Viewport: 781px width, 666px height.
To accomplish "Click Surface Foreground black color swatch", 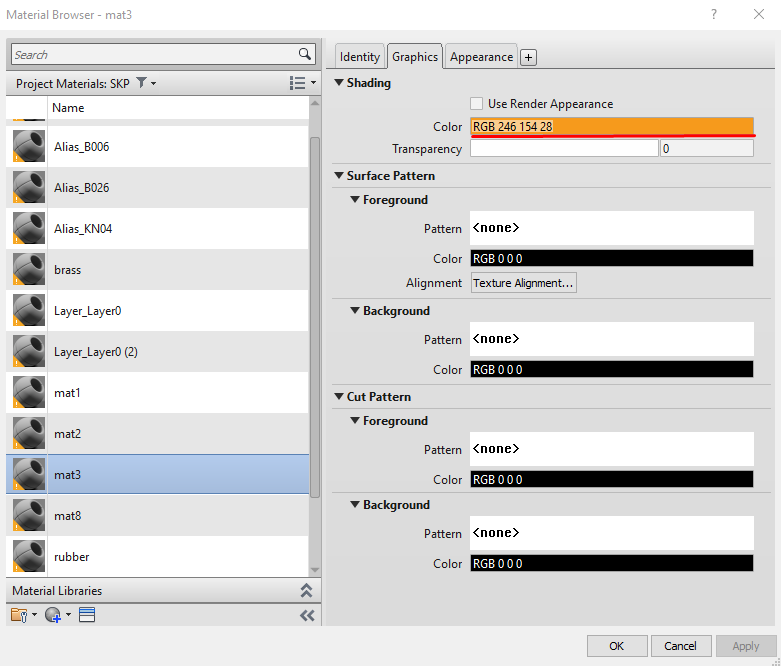I will [x=612, y=259].
